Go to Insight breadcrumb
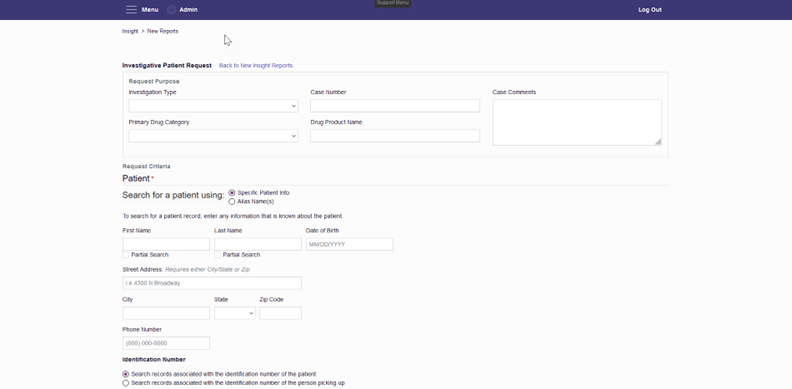The image size is (792, 389). pyautogui.click(x=130, y=31)
